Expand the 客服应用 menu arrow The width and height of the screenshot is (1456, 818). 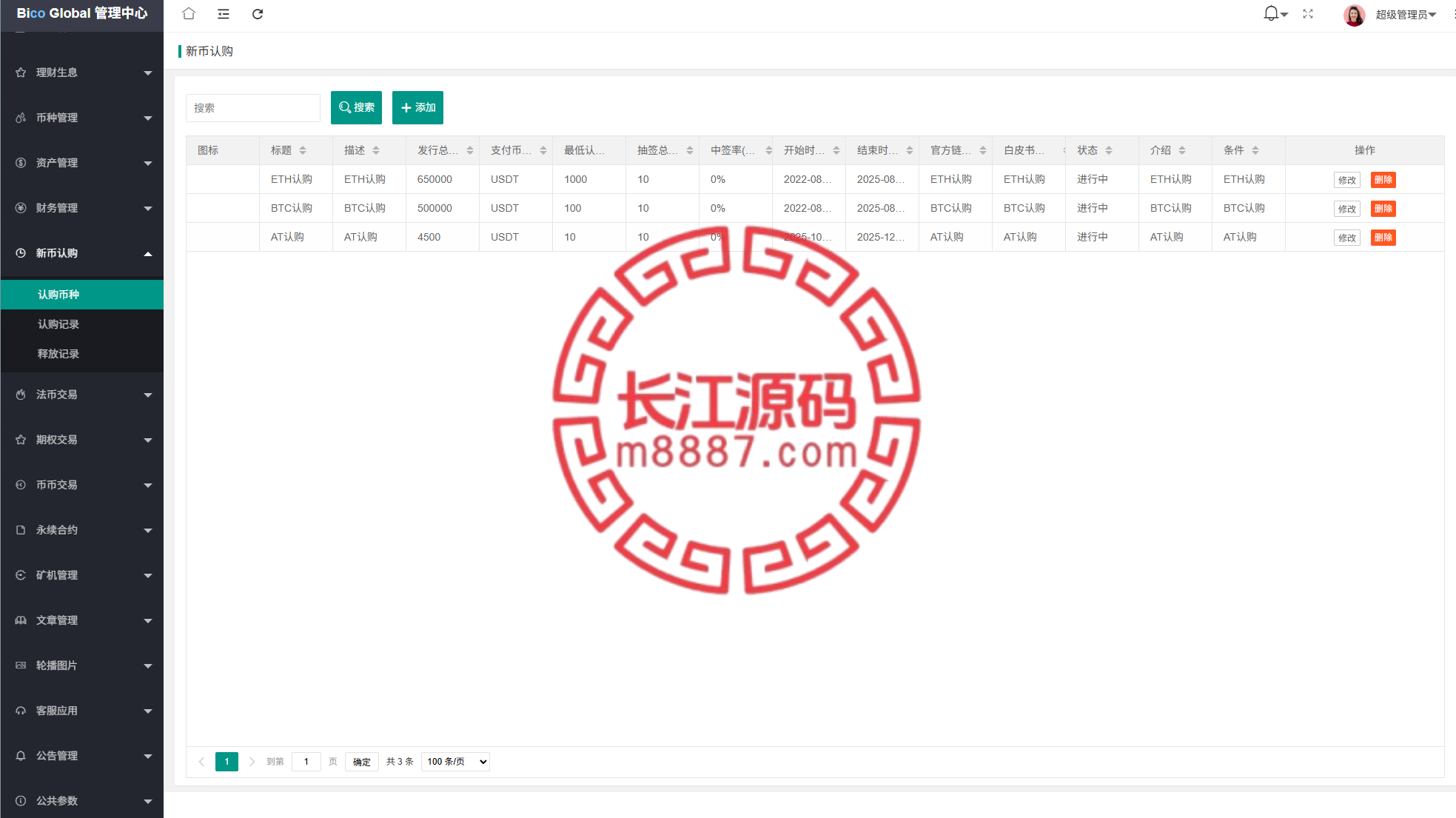coord(148,711)
